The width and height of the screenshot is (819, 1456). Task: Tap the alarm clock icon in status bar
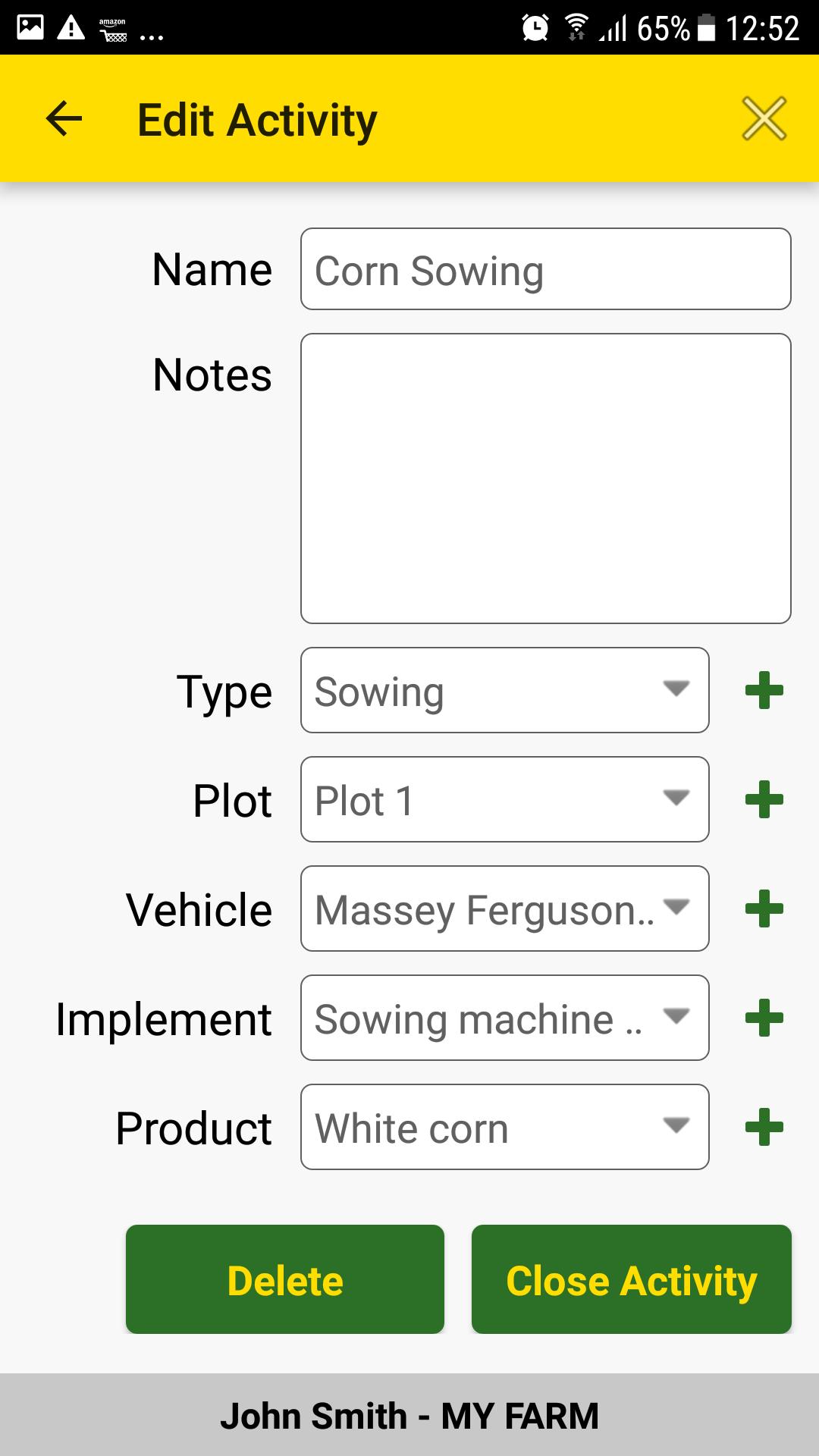pyautogui.click(x=535, y=28)
